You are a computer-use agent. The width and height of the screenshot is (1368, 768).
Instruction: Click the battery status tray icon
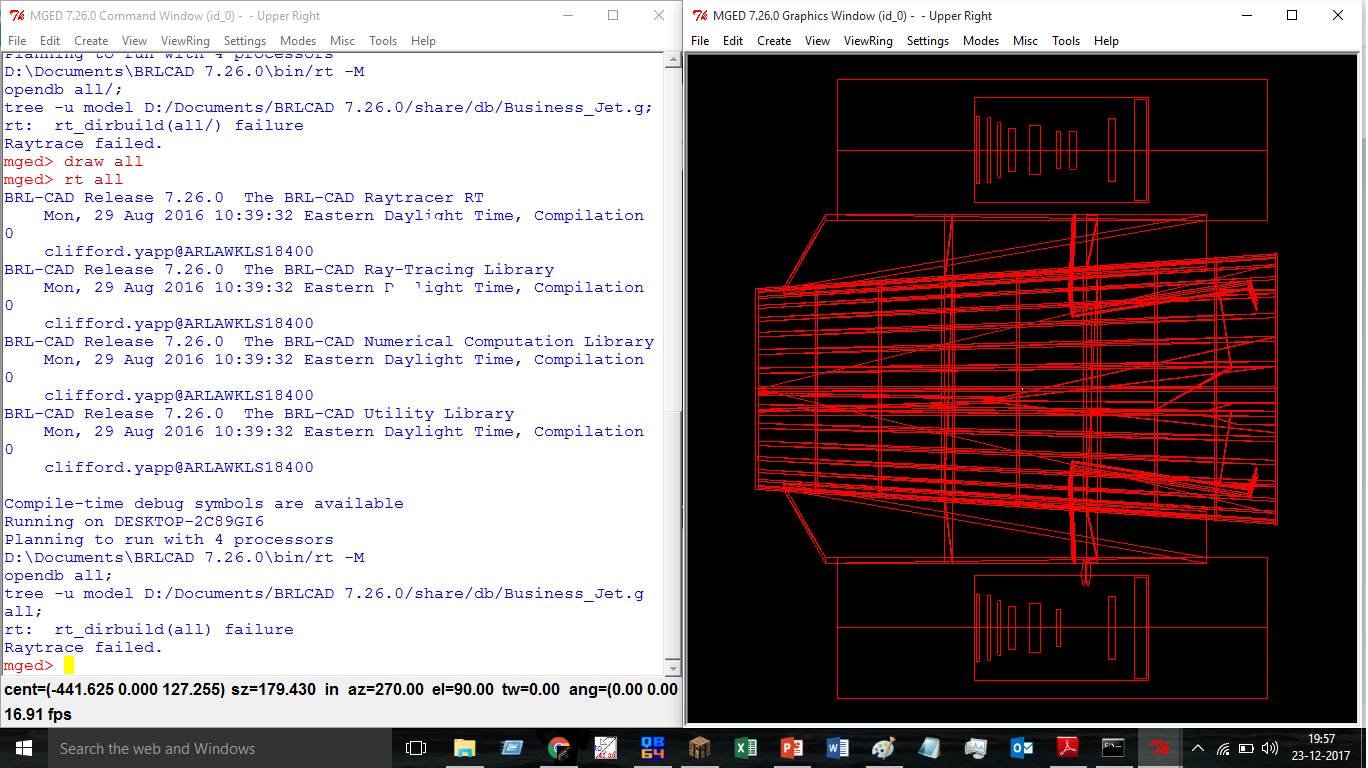pos(1246,748)
